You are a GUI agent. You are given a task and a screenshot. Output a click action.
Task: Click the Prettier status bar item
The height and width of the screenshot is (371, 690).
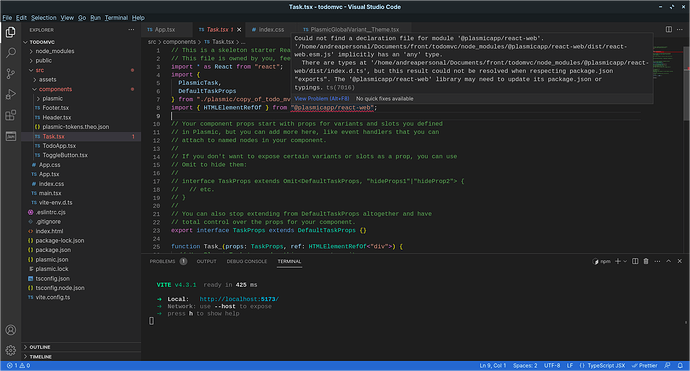[x=645, y=366]
